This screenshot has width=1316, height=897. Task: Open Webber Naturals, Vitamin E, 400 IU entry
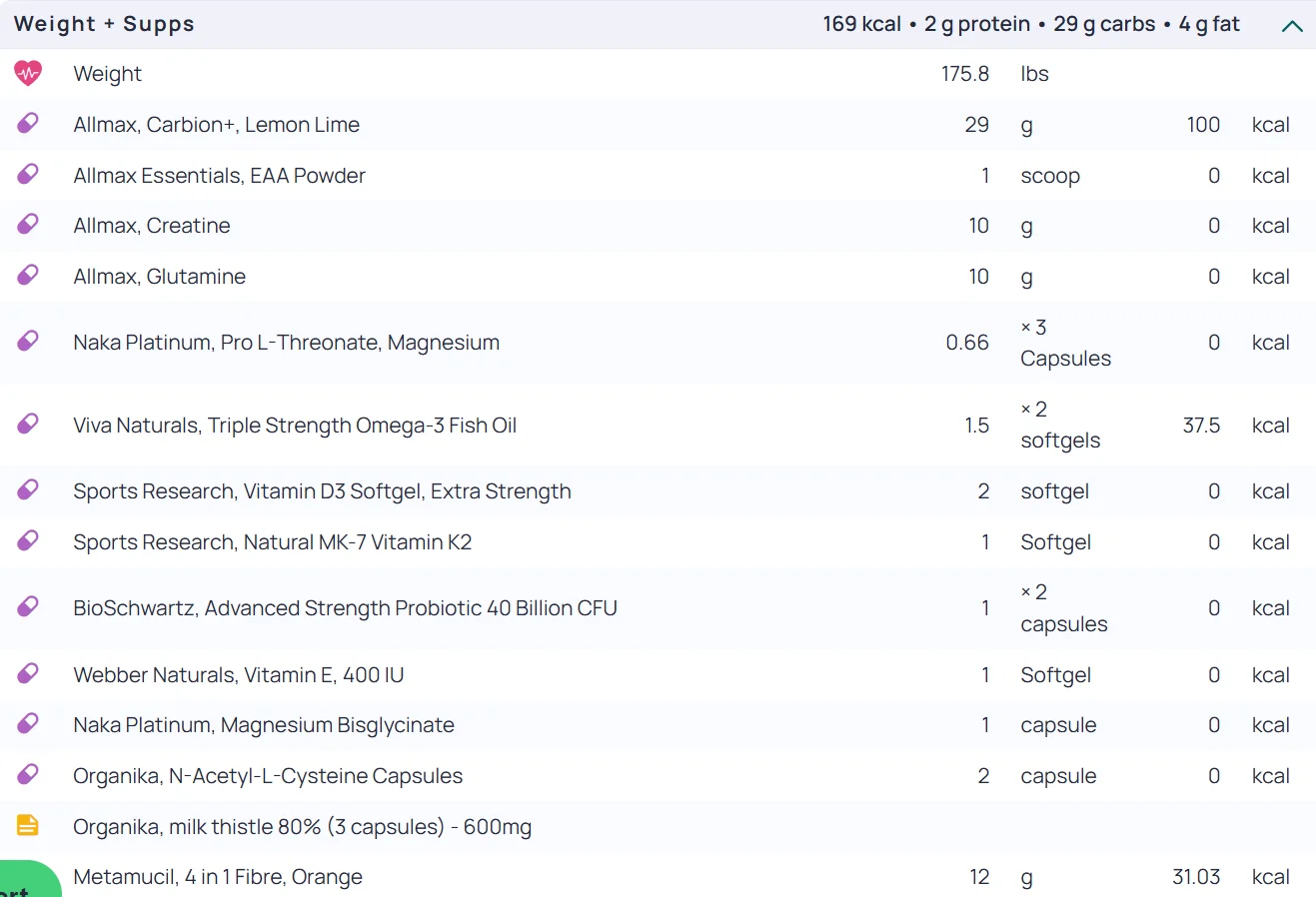tap(238, 675)
